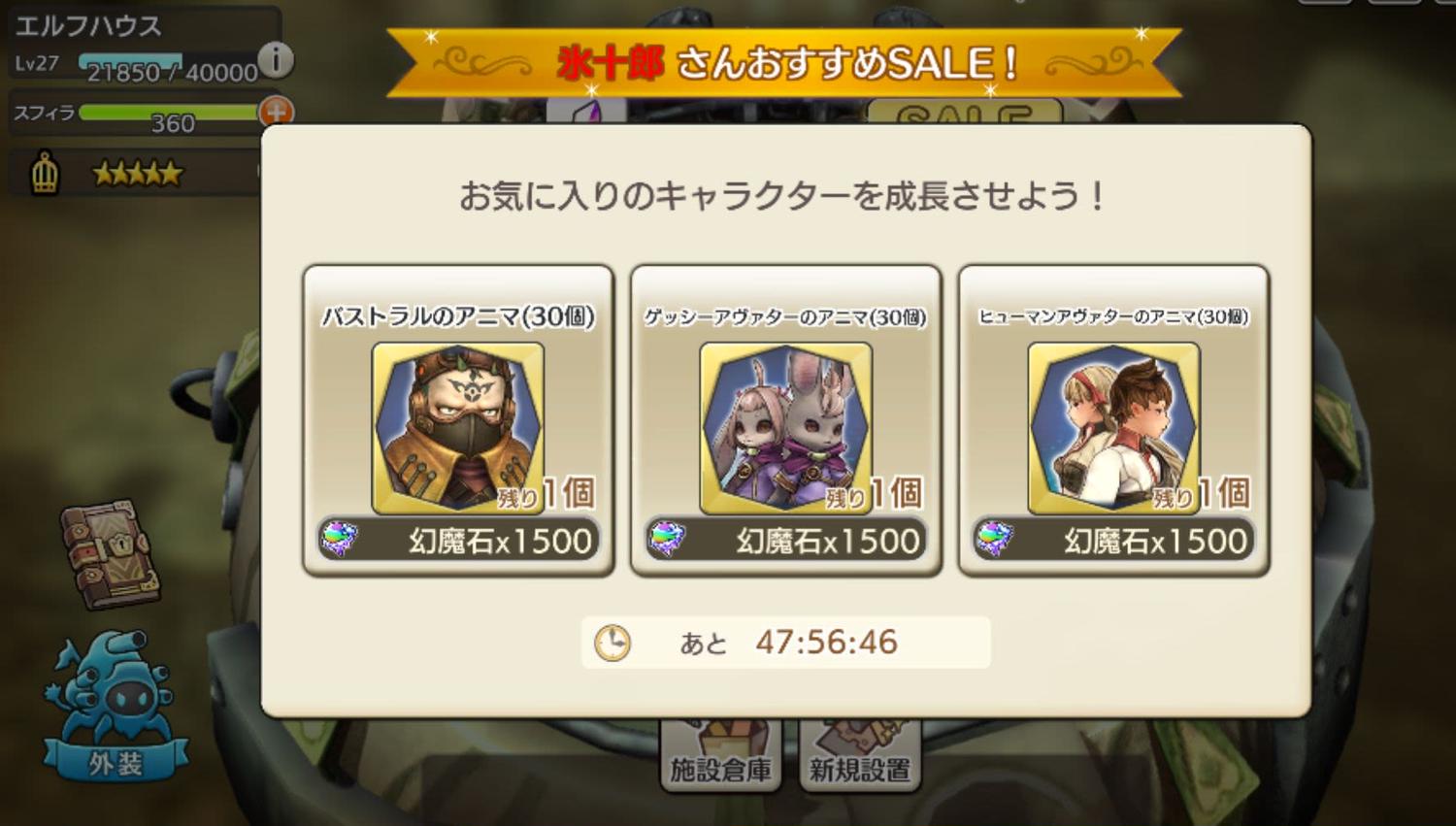Open the 新規設置 button

(x=859, y=757)
